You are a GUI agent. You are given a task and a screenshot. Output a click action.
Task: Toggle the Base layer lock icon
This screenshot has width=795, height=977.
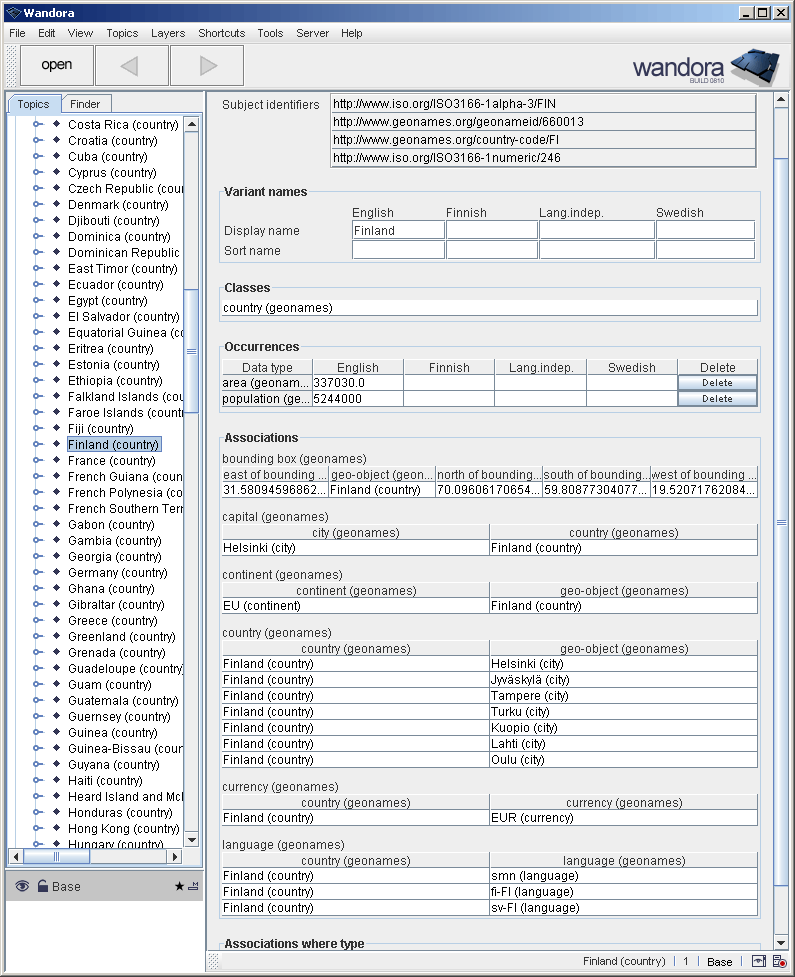42,887
